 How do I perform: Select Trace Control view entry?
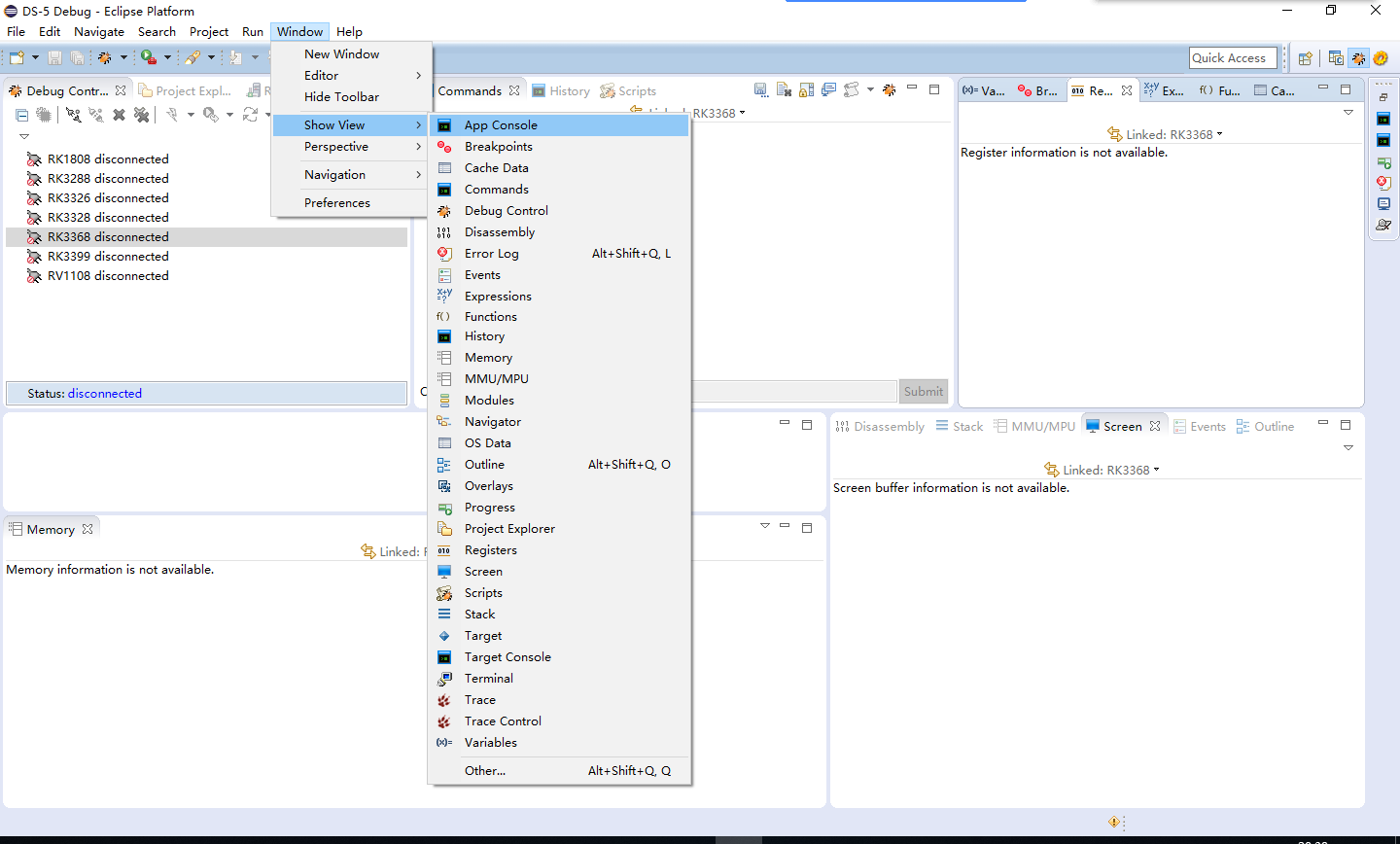click(x=559, y=721)
